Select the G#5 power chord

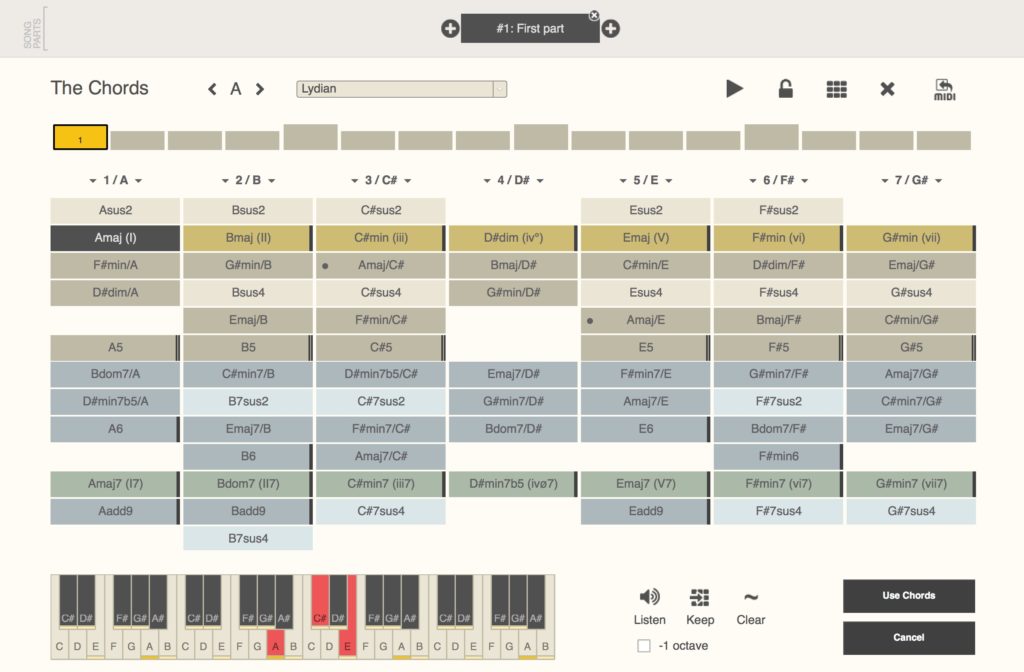(x=911, y=347)
